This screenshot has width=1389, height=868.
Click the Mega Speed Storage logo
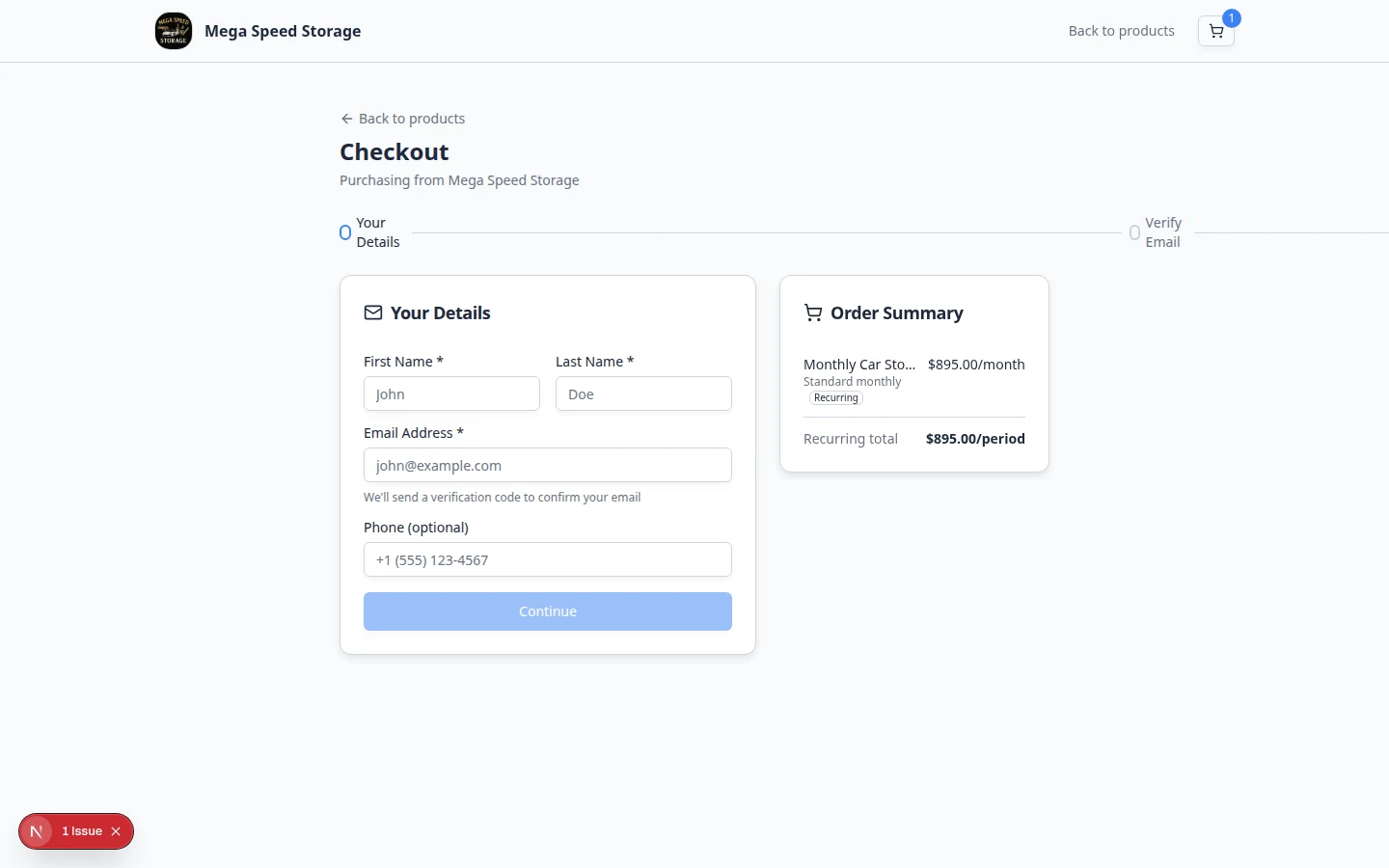tap(174, 31)
